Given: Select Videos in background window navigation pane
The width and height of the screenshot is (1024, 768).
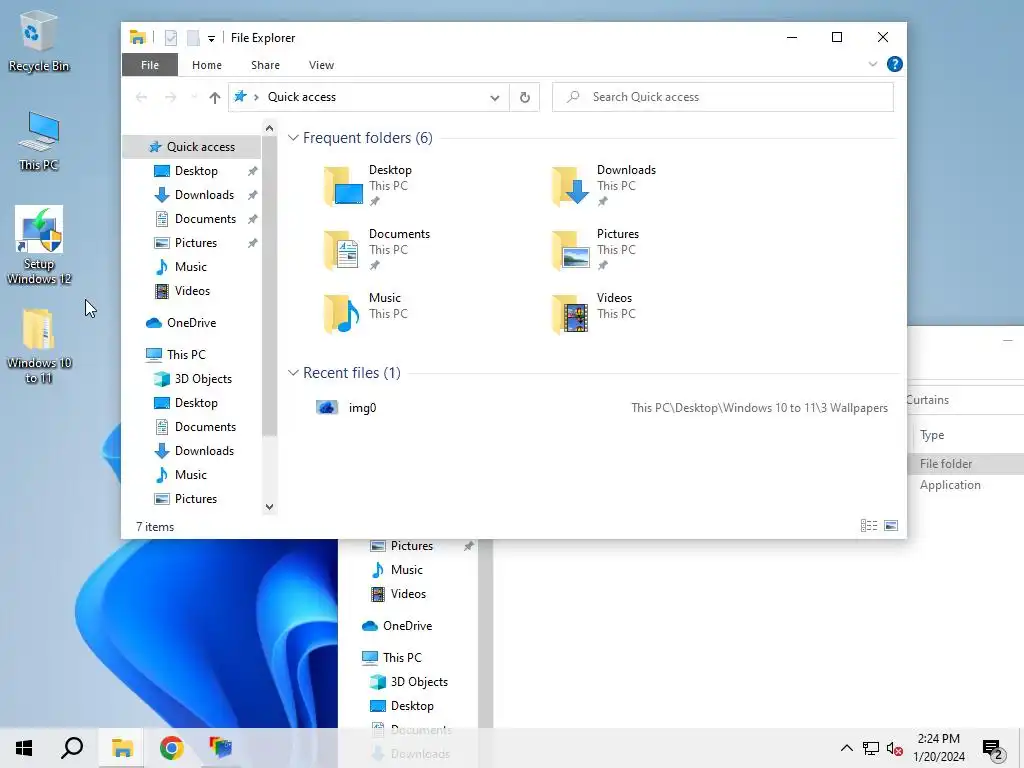Looking at the screenshot, I should pos(408,594).
